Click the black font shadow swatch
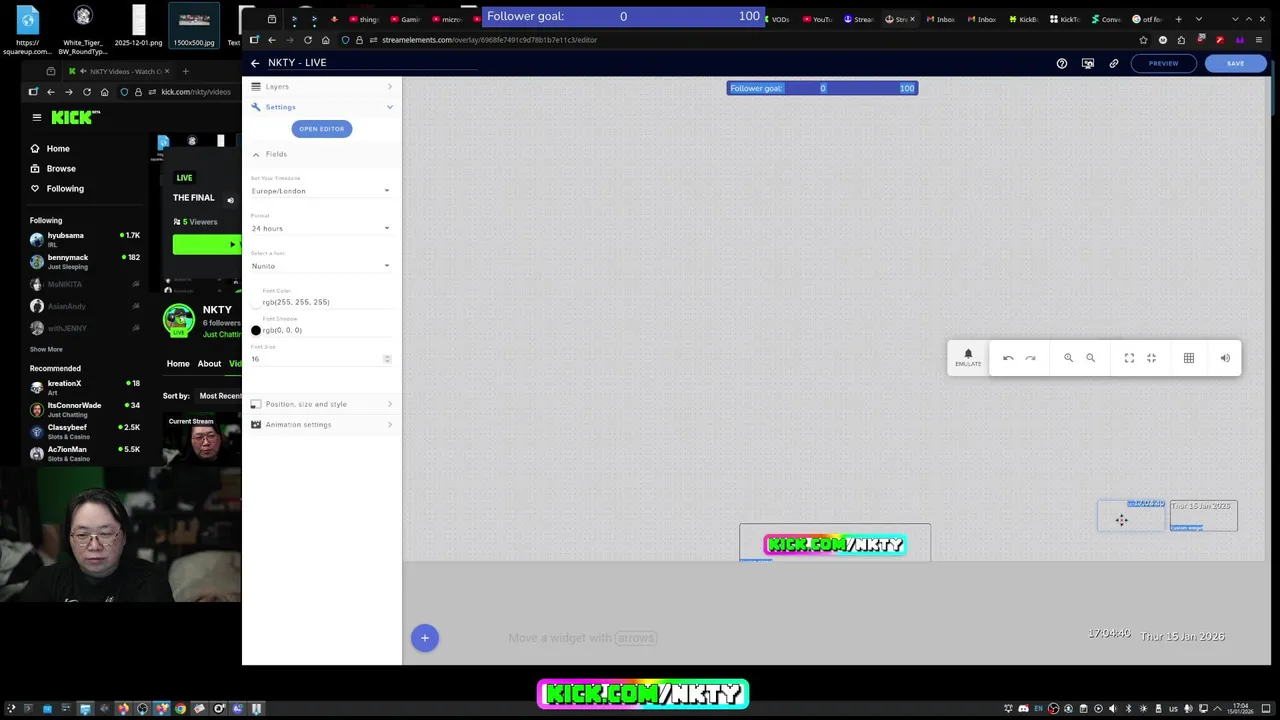 256,330
